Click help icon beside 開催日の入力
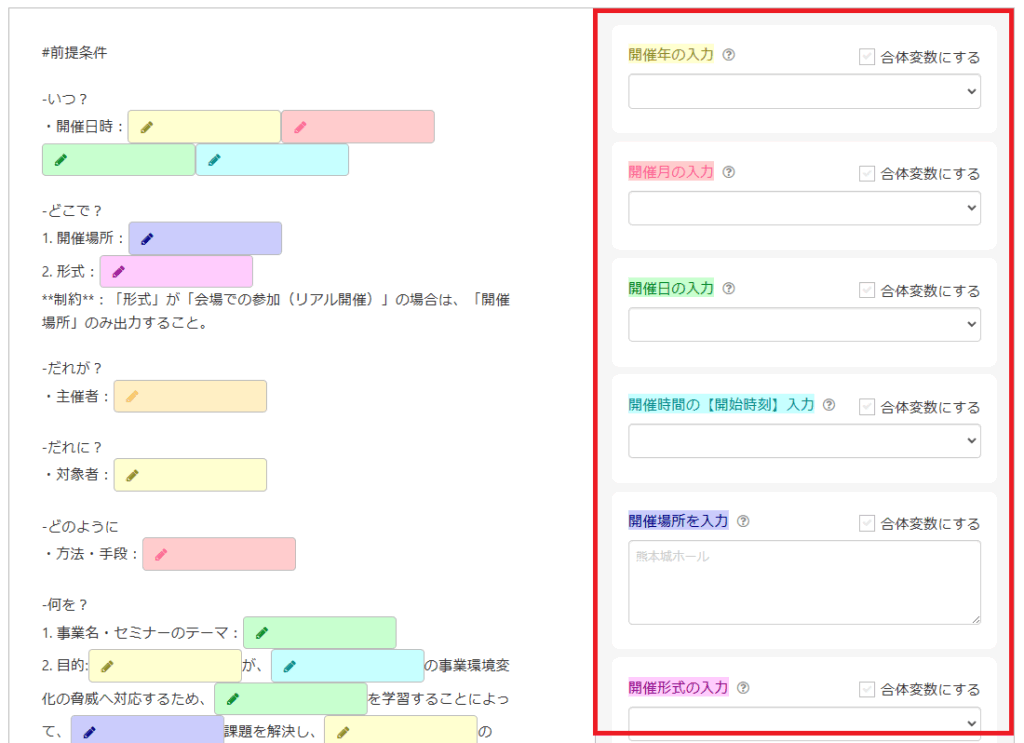The image size is (1024, 743). coord(729,289)
